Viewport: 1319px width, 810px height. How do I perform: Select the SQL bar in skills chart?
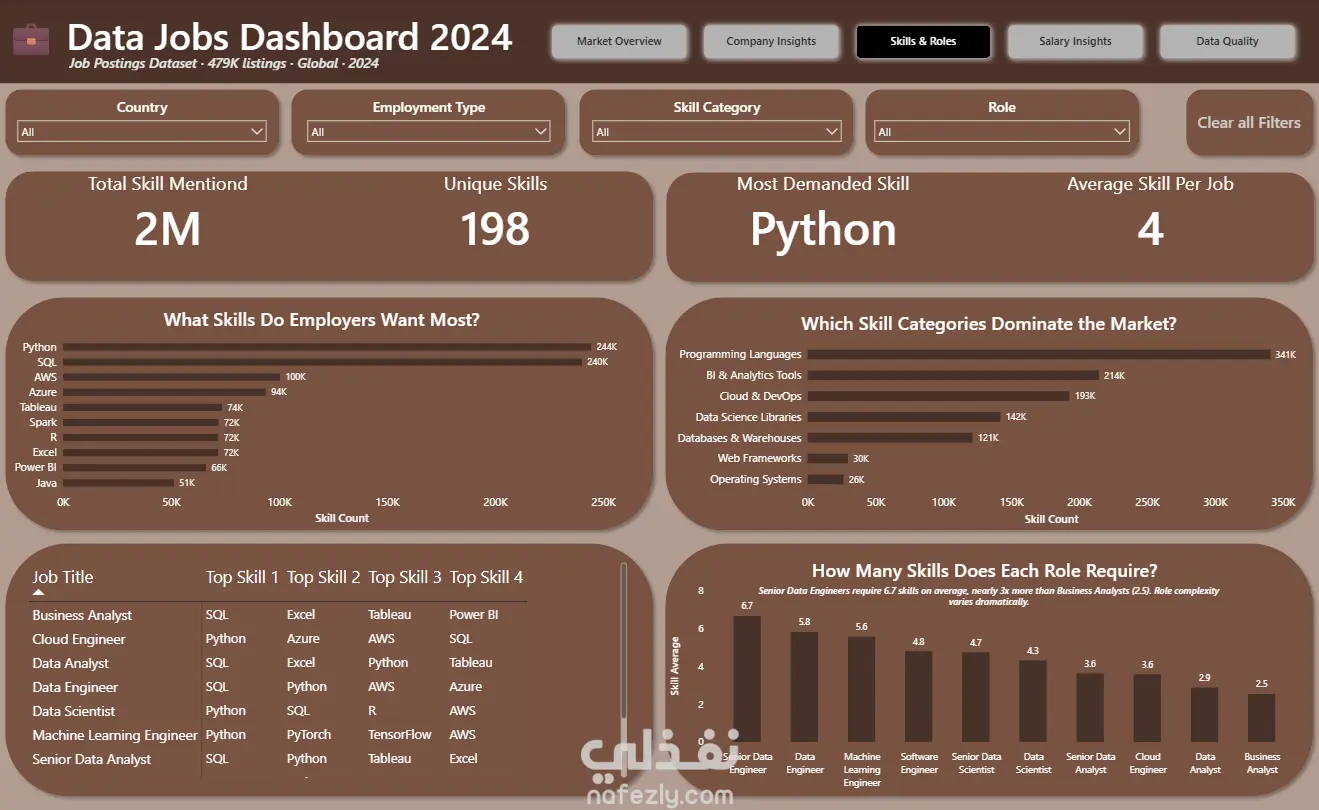pyautogui.click(x=323, y=362)
